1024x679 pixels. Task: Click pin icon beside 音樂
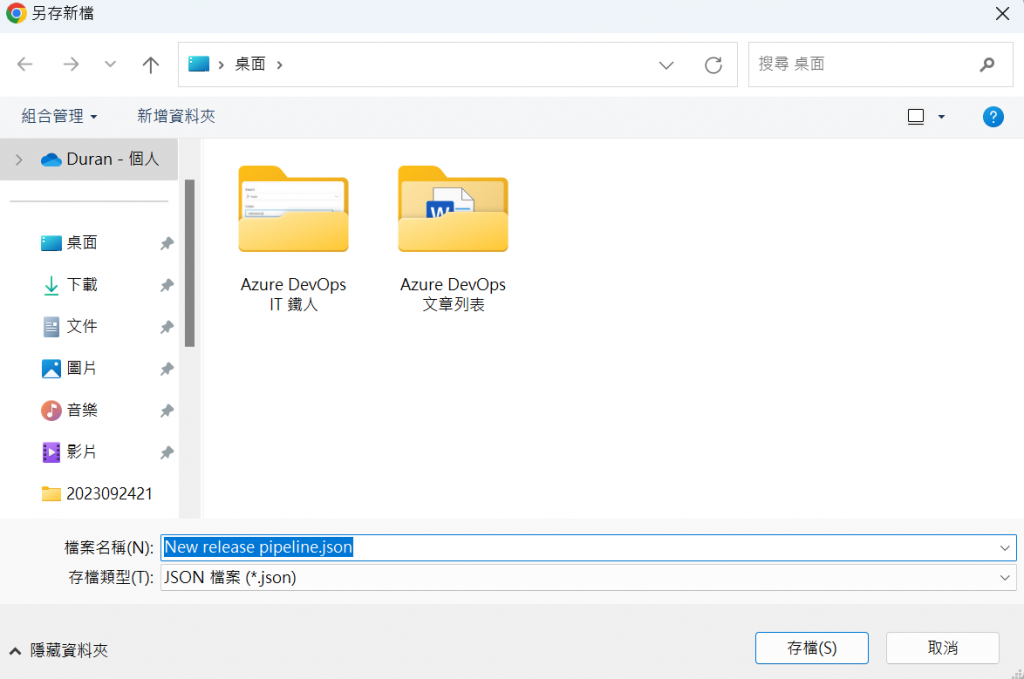click(x=167, y=411)
